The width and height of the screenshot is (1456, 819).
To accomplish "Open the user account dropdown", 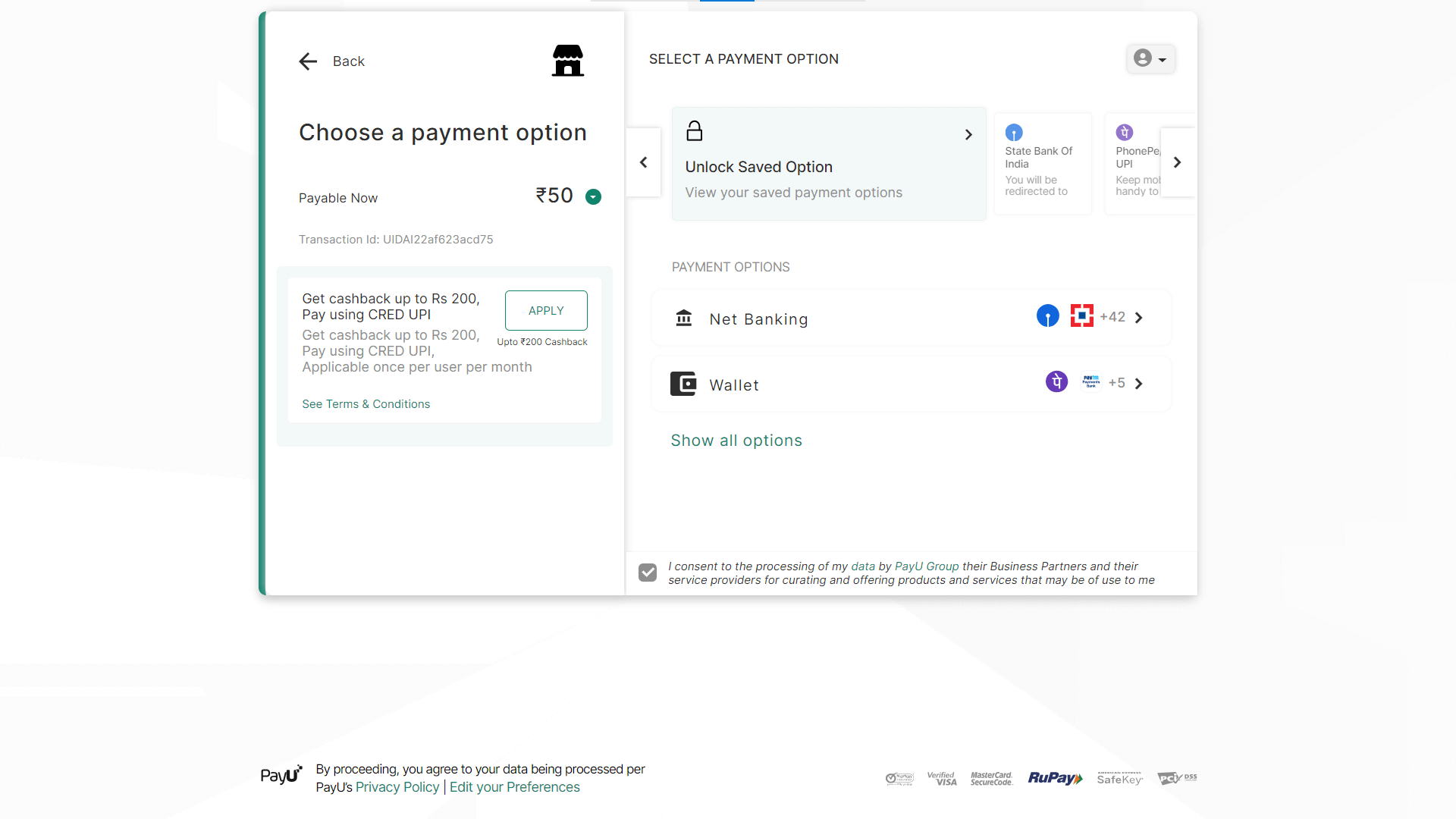I will tap(1150, 58).
